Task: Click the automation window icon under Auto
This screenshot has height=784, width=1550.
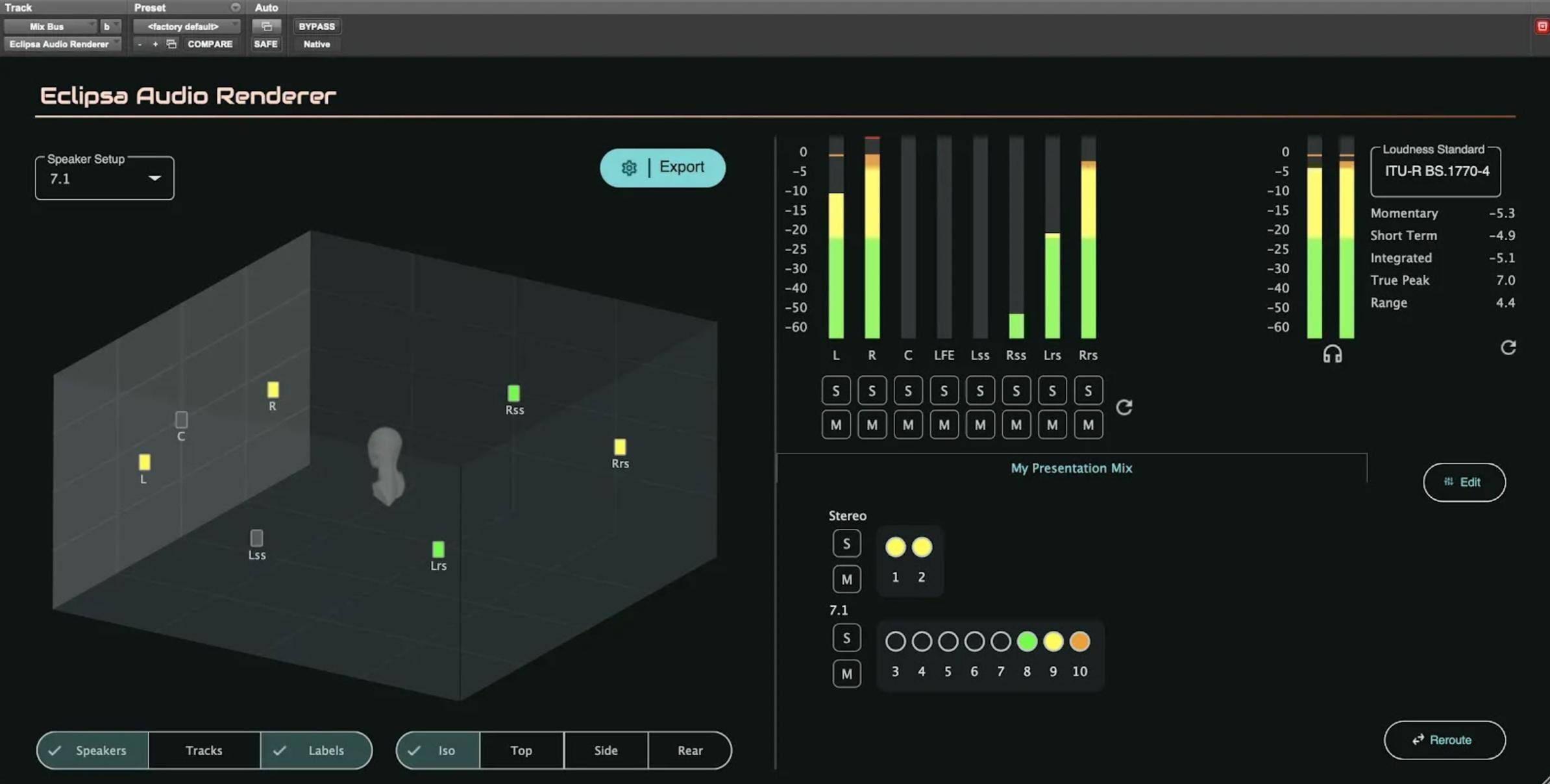Action: click(266, 27)
